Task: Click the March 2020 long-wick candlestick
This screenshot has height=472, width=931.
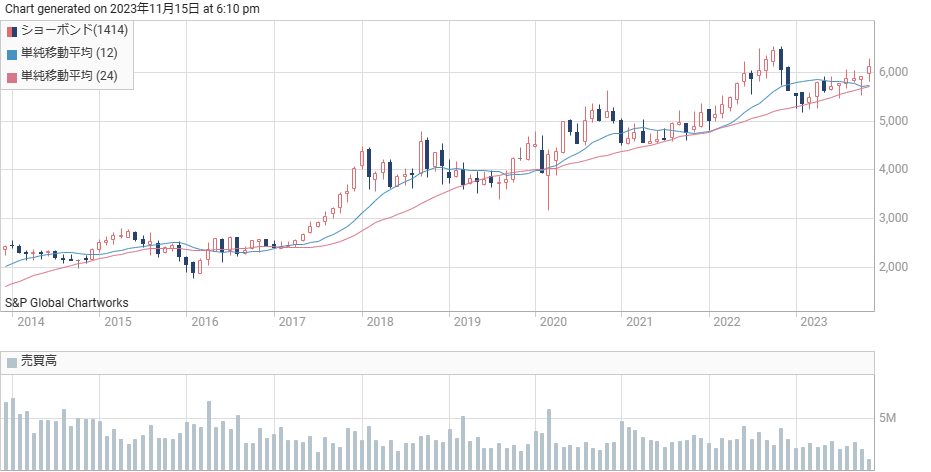Action: pos(549,180)
